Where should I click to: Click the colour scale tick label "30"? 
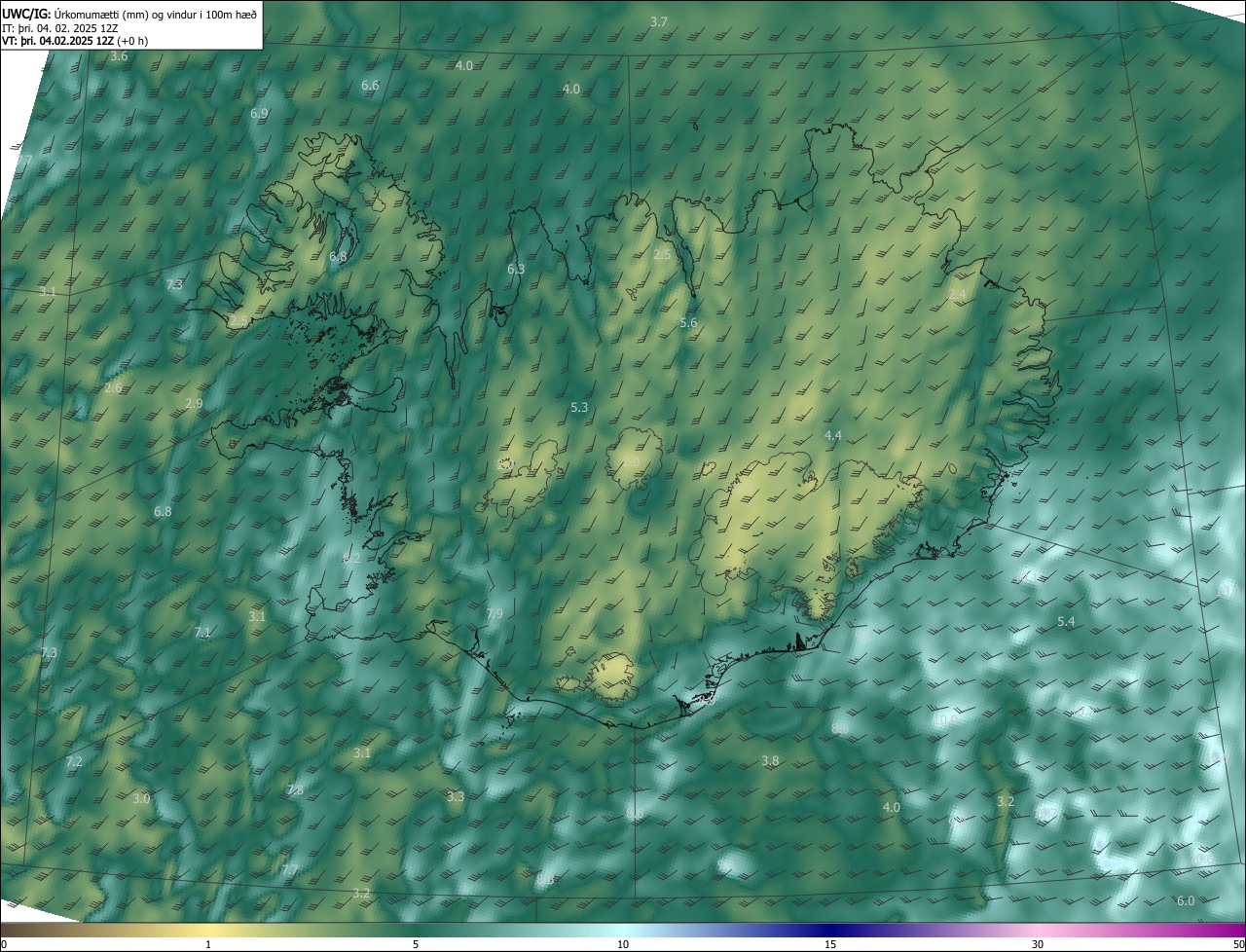pyautogui.click(x=1038, y=945)
